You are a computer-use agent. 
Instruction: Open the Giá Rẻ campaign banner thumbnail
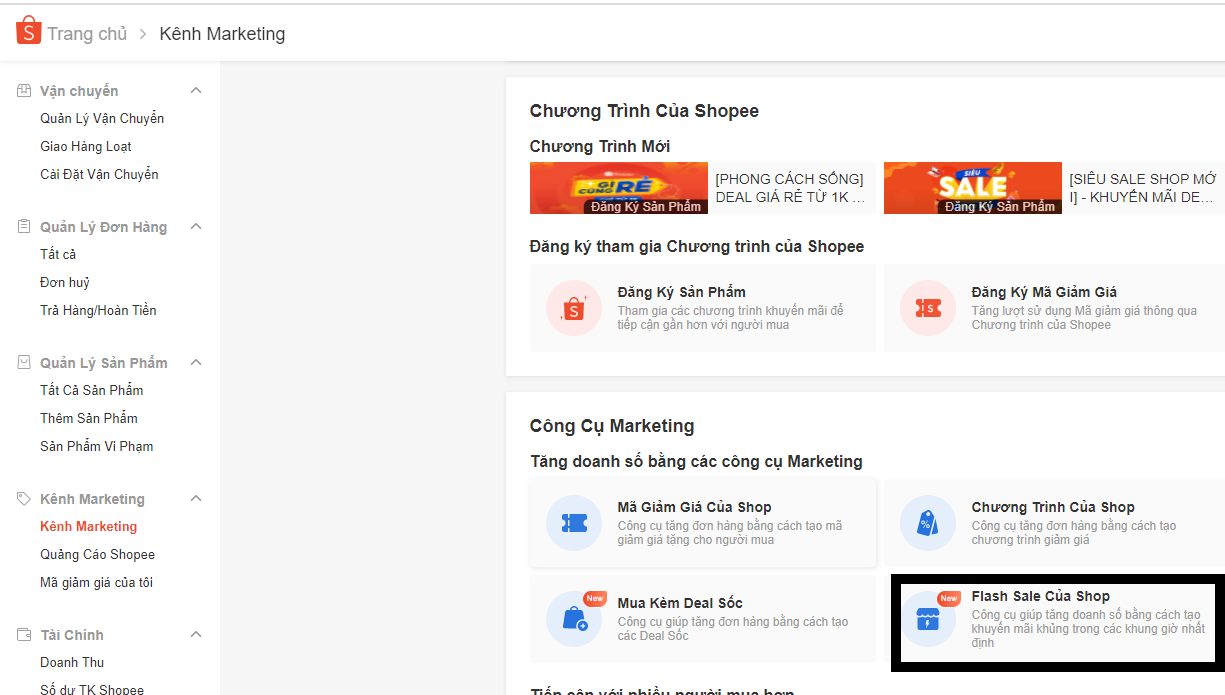tap(618, 188)
